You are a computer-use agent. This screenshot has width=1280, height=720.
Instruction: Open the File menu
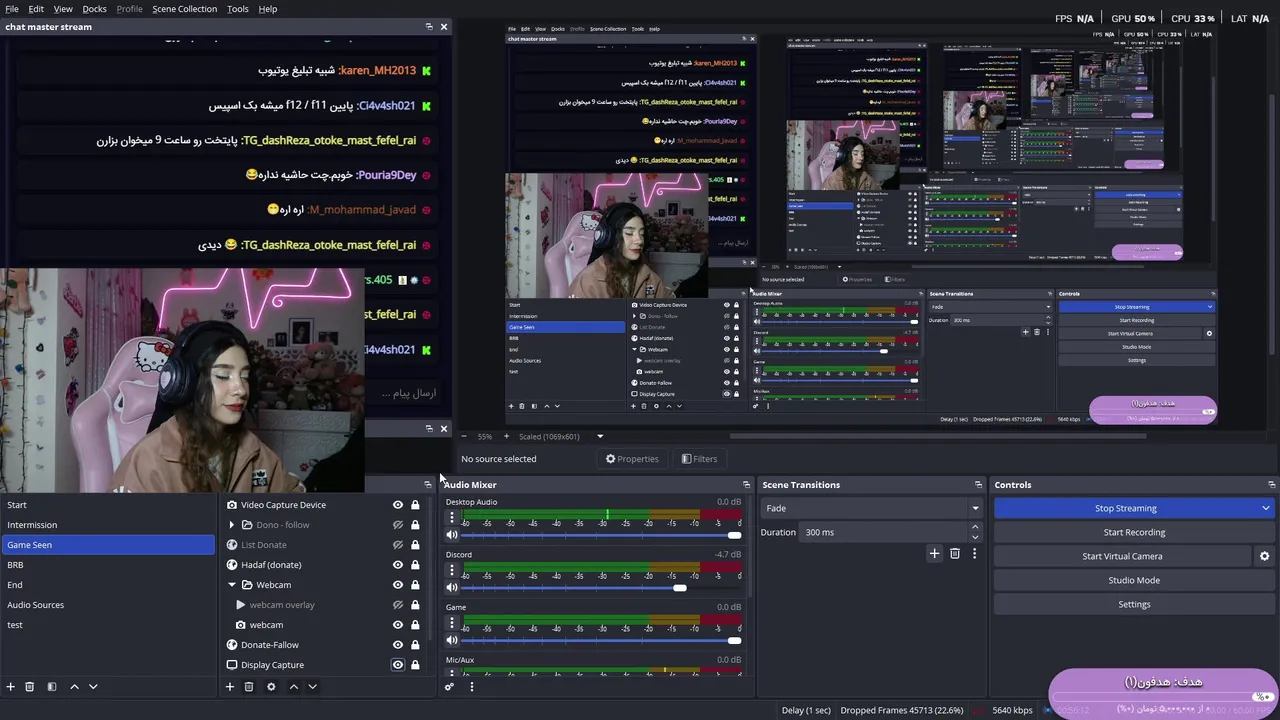(x=12, y=9)
